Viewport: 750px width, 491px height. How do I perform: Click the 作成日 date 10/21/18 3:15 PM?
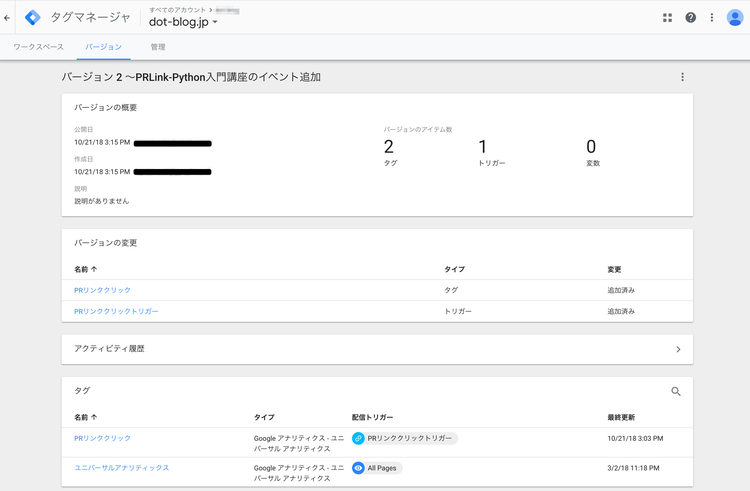(x=102, y=172)
